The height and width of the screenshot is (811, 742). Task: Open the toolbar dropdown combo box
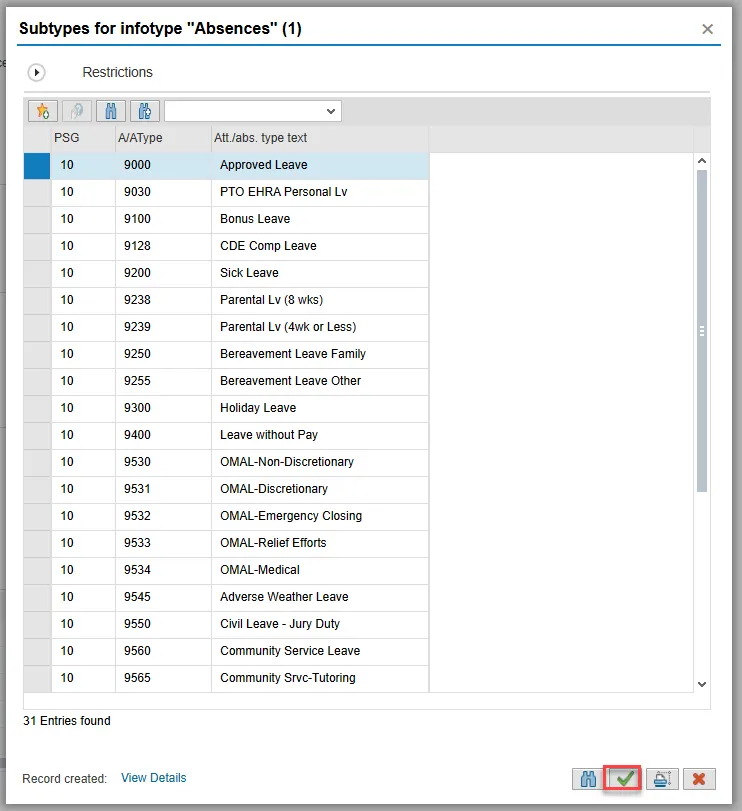pos(252,111)
